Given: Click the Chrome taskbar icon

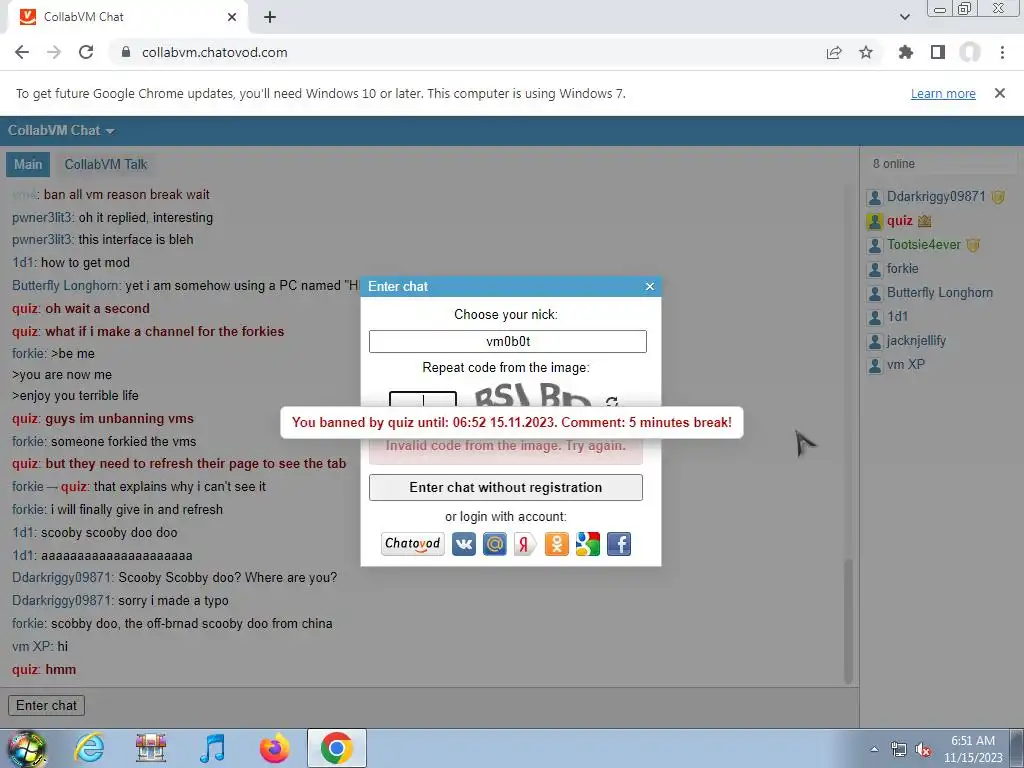Looking at the screenshot, I should 336,748.
